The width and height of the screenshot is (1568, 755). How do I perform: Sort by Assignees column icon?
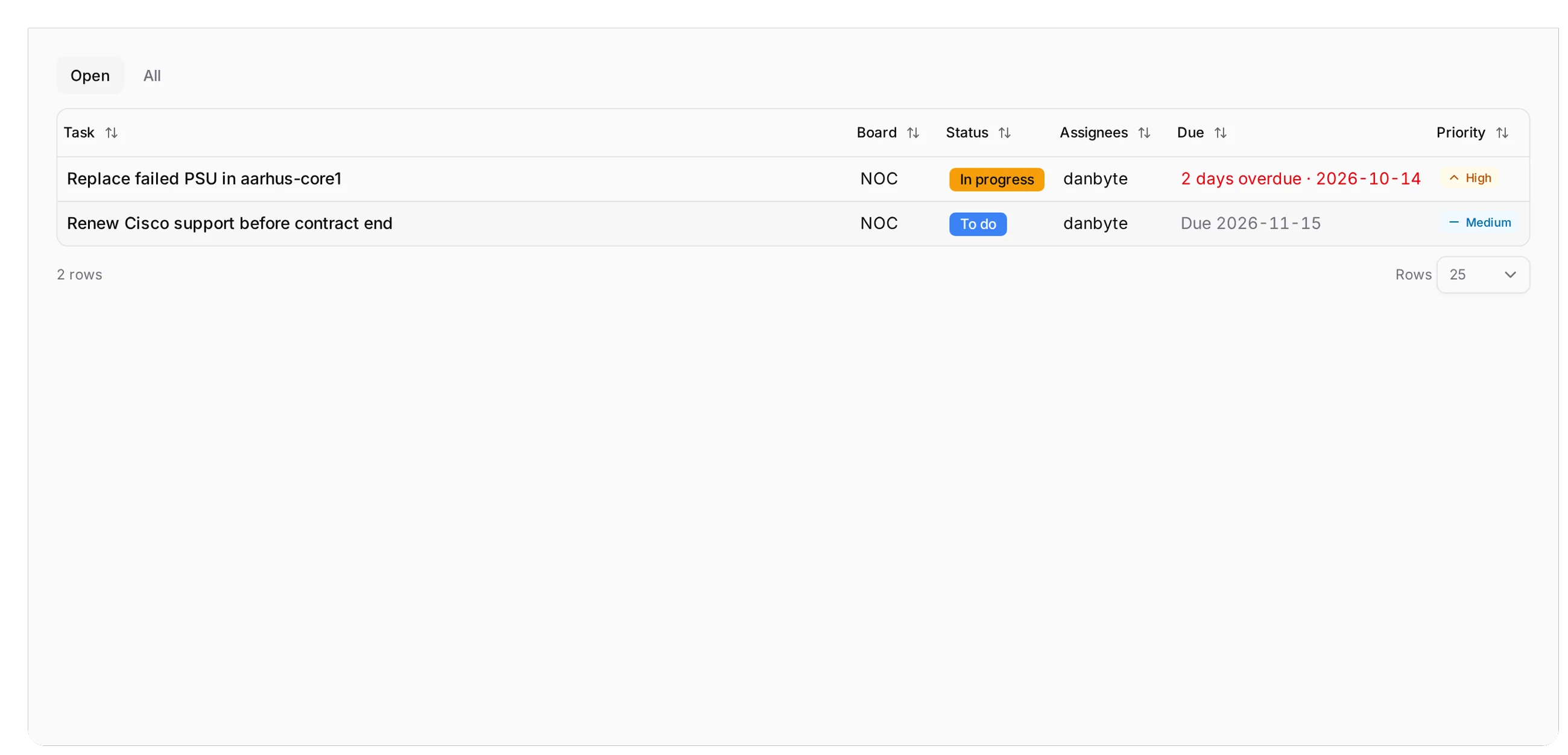(x=1145, y=133)
